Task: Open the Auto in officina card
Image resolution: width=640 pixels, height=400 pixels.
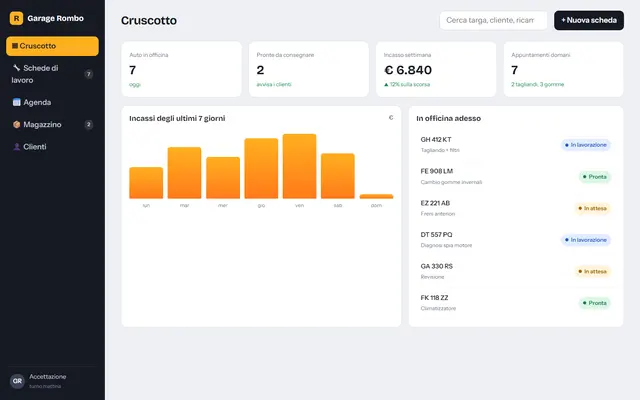Action: 181,69
